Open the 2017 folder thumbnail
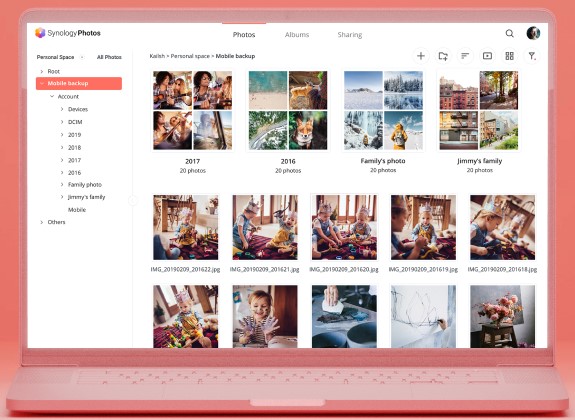The height and width of the screenshot is (420, 575). point(193,110)
